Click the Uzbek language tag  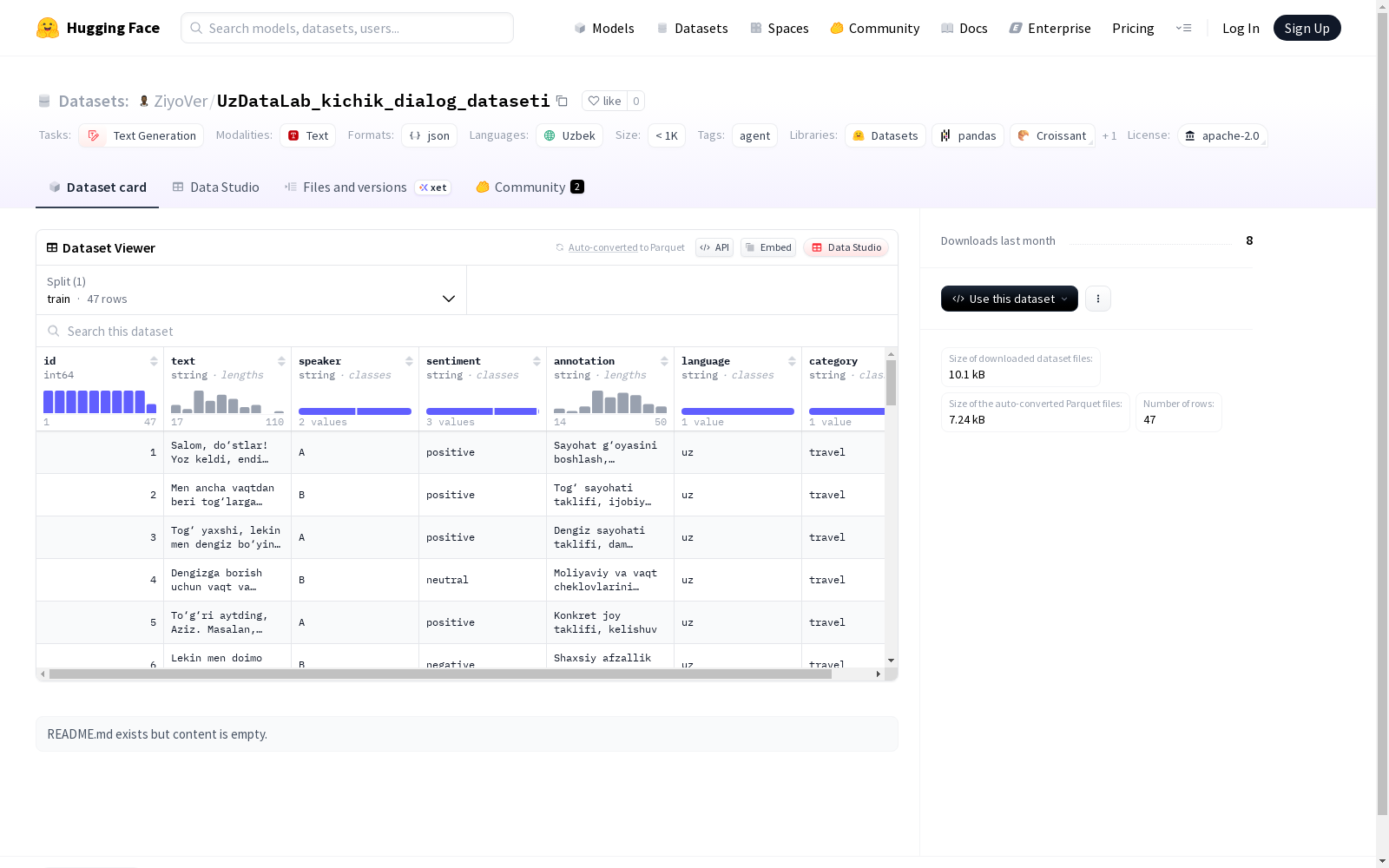tap(569, 135)
